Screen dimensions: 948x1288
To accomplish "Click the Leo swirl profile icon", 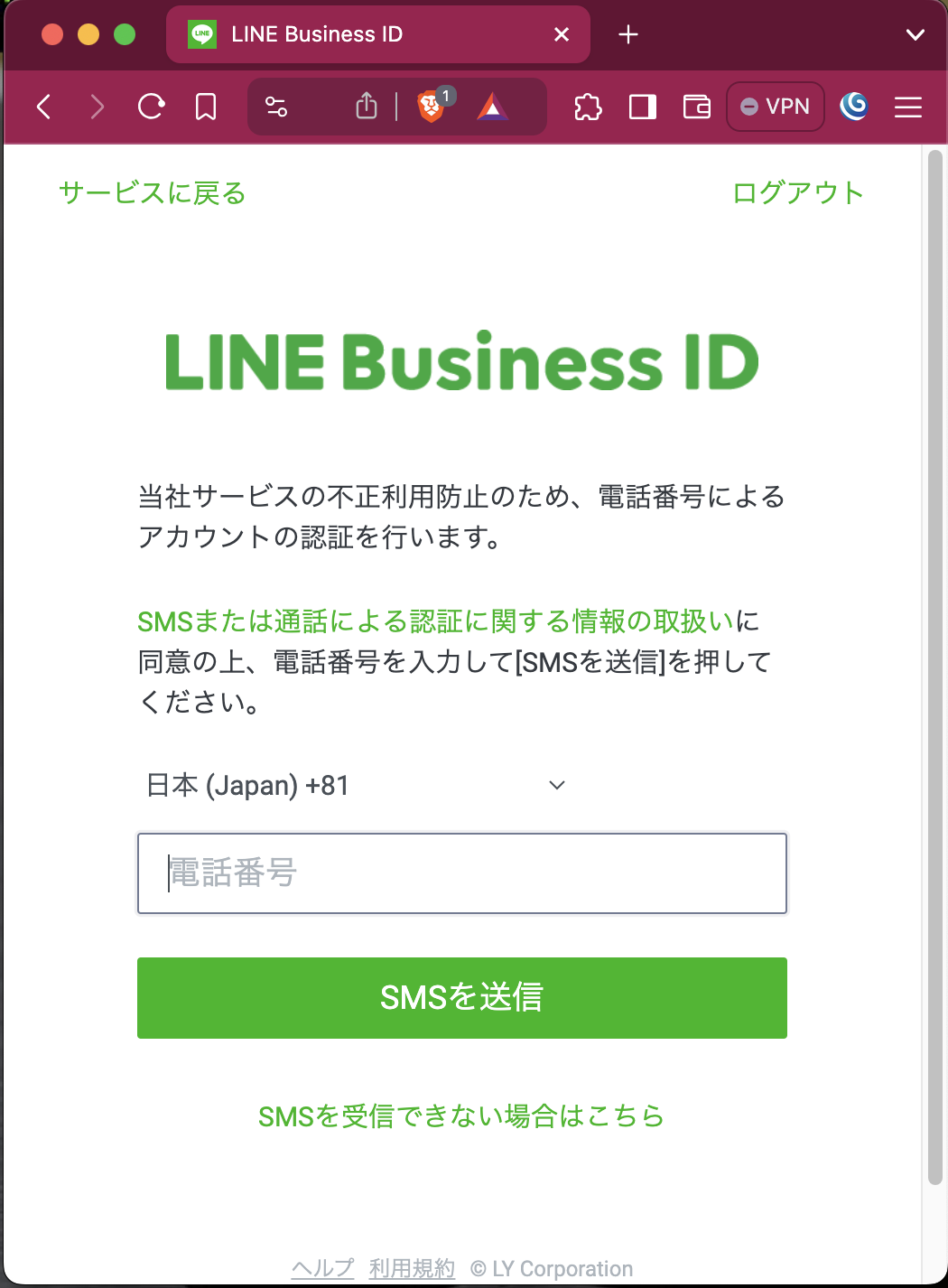I will (x=854, y=107).
